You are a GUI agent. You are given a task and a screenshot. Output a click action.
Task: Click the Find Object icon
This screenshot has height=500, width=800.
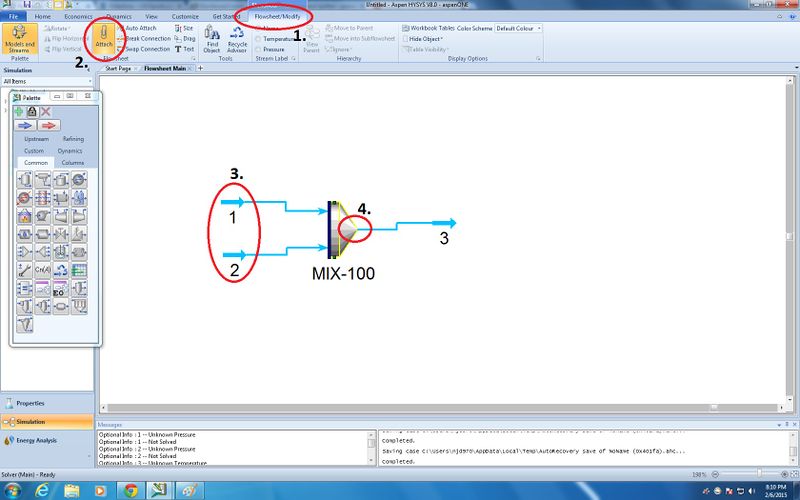coord(212,41)
